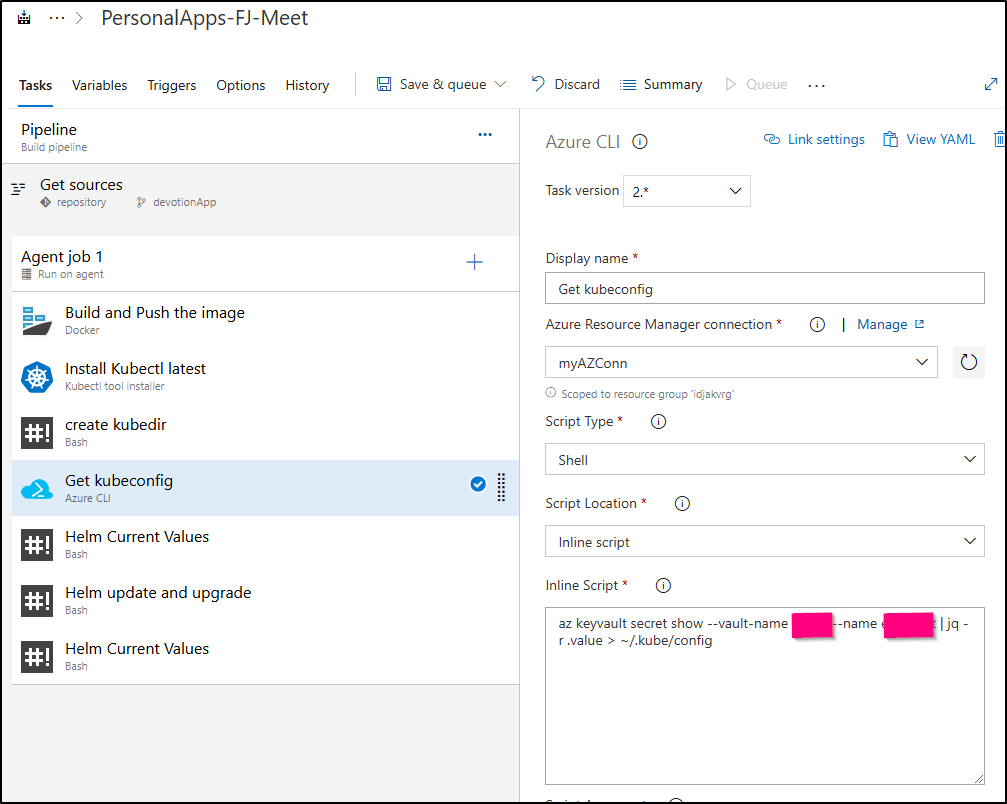Click the scoped resource group info icon
This screenshot has height=804, width=1007.
[x=550, y=392]
